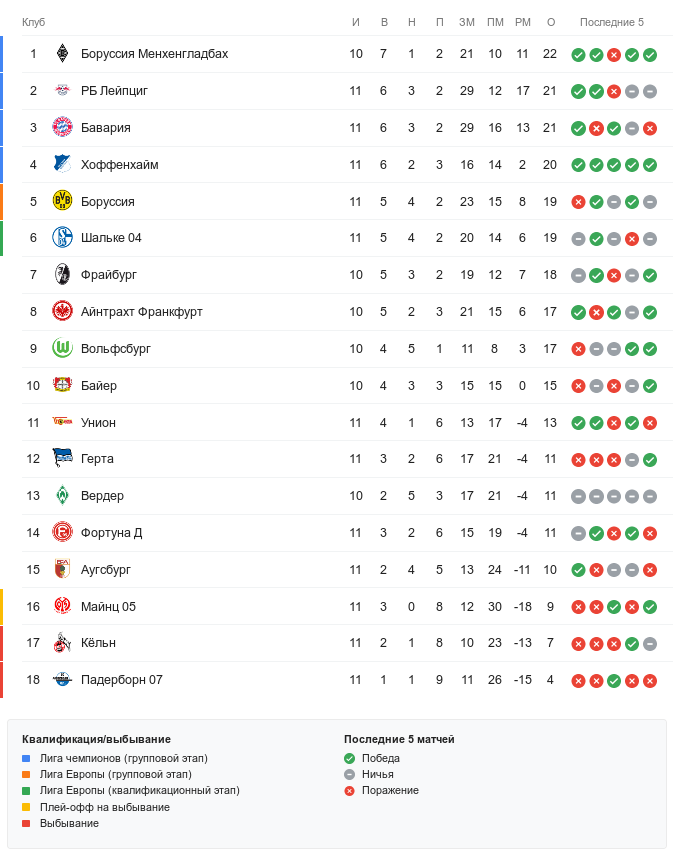Select the Майнц 05 team name
Image resolution: width=673 pixels, height=856 pixels.
click(x=108, y=606)
